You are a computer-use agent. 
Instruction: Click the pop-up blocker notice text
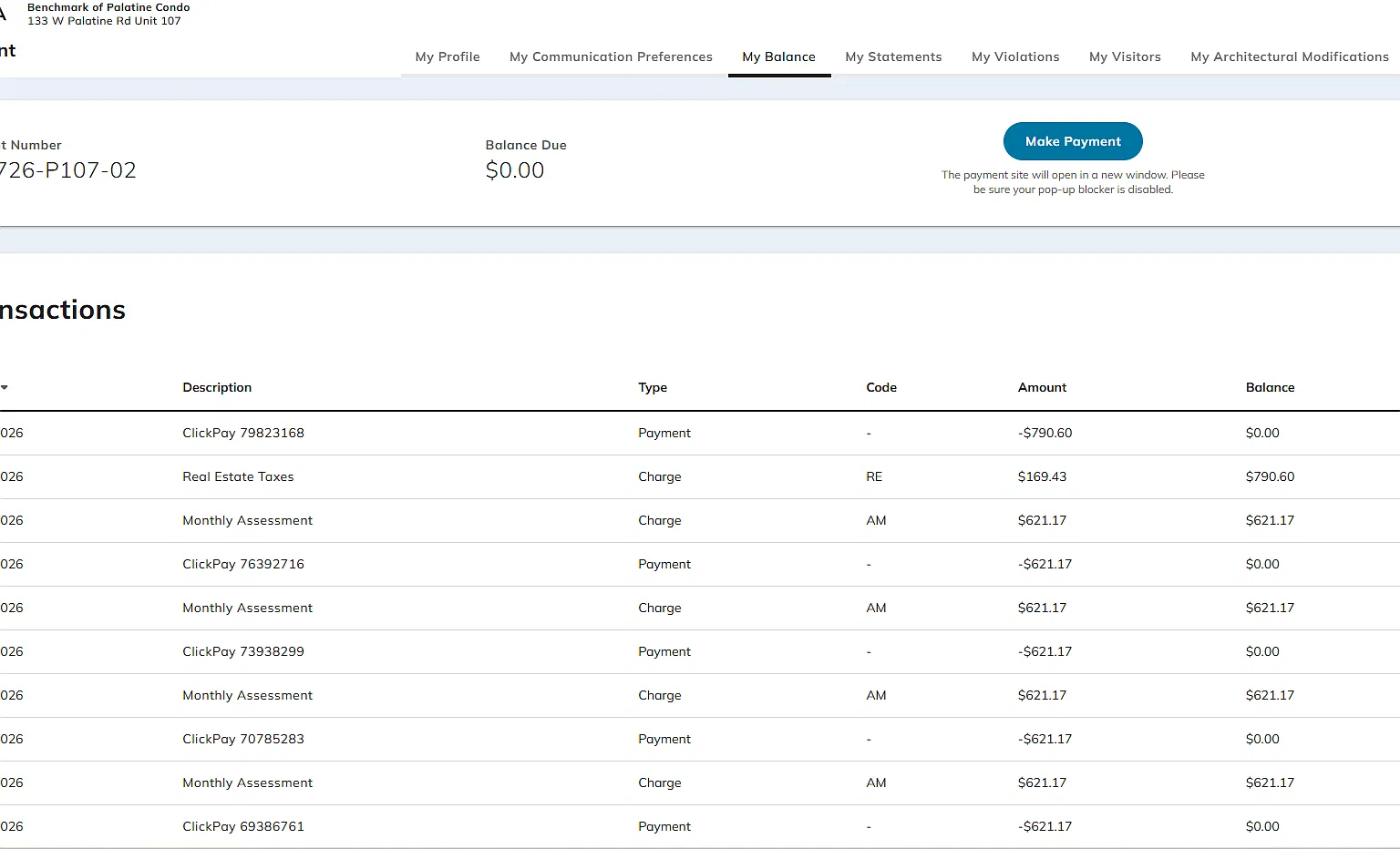(1073, 182)
